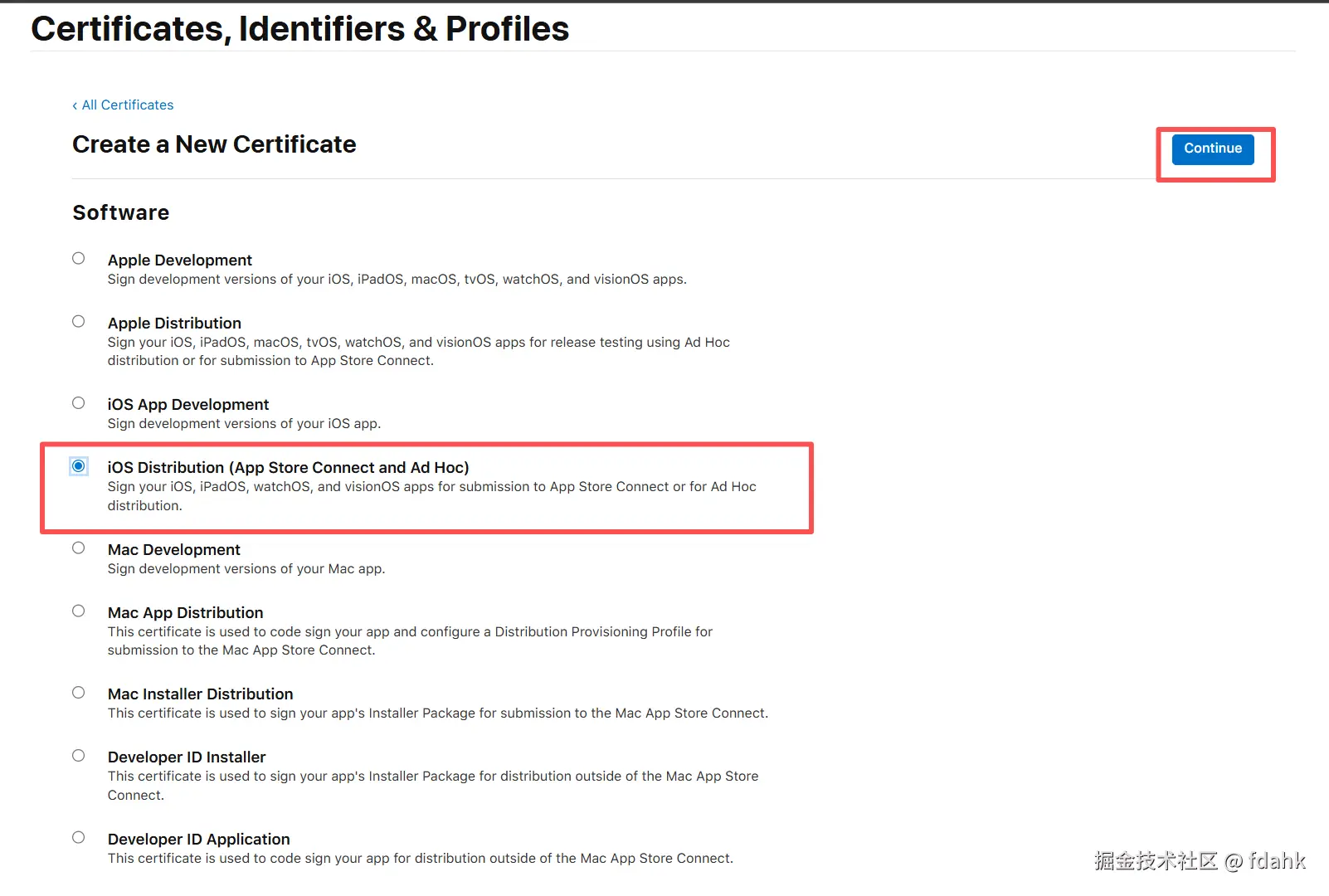The height and width of the screenshot is (896, 1329).
Task: Click the Mac Installer Distribution label
Action: [x=200, y=694]
